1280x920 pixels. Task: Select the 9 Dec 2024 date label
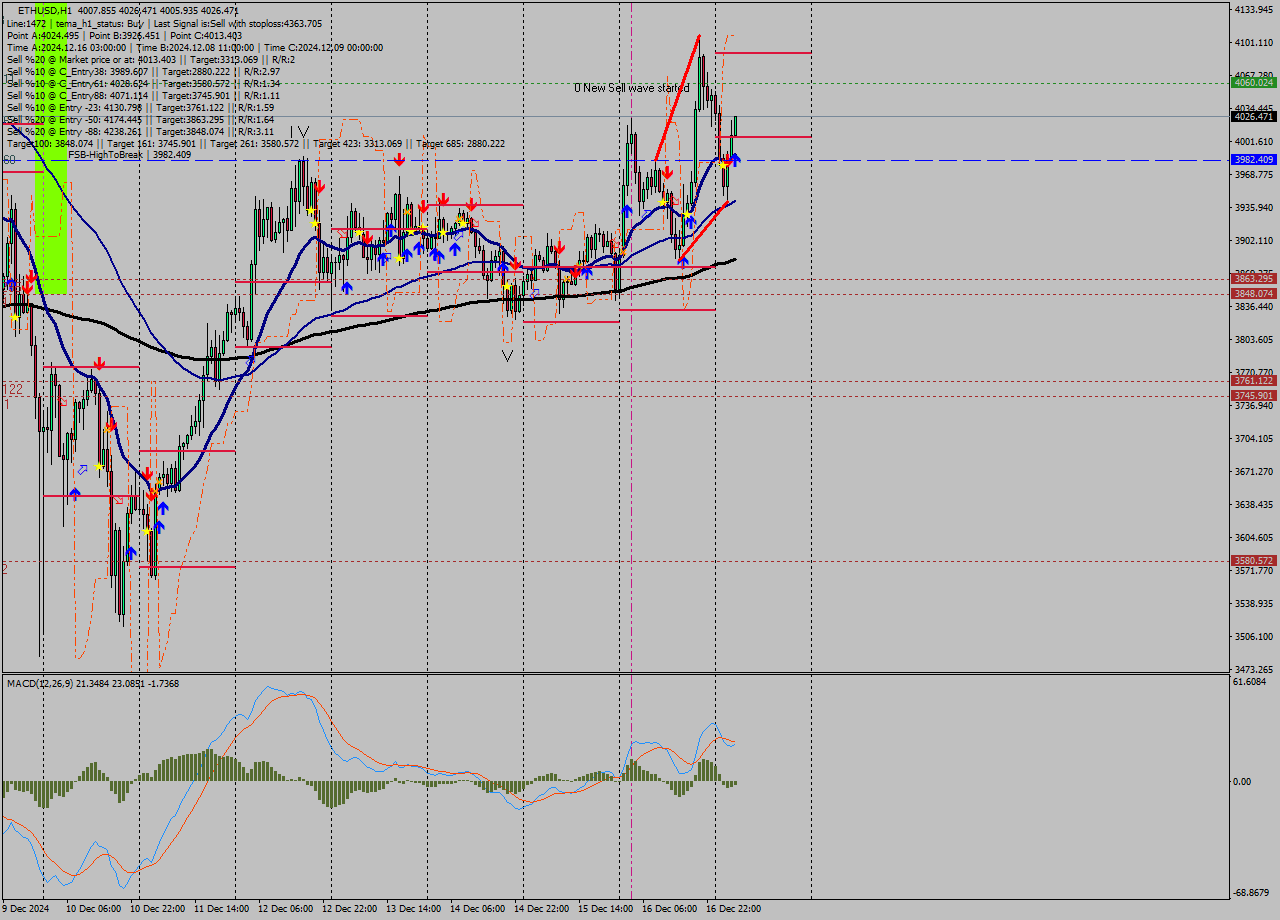click(x=26, y=909)
